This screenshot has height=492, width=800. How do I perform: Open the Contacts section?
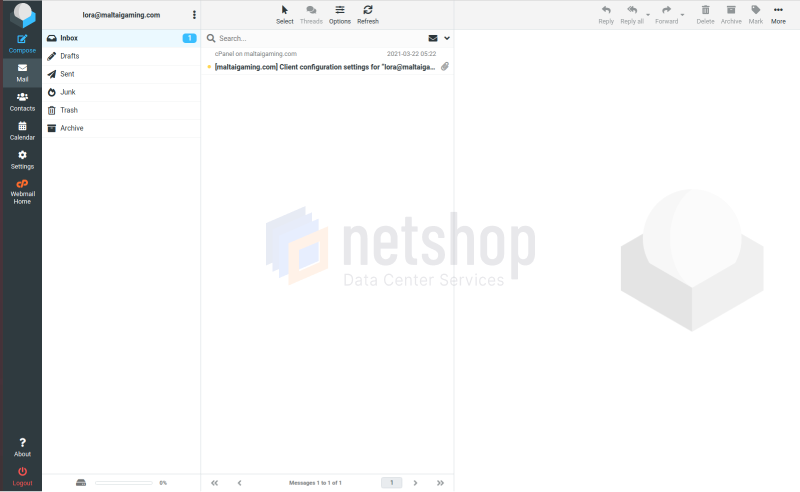pyautogui.click(x=22, y=102)
